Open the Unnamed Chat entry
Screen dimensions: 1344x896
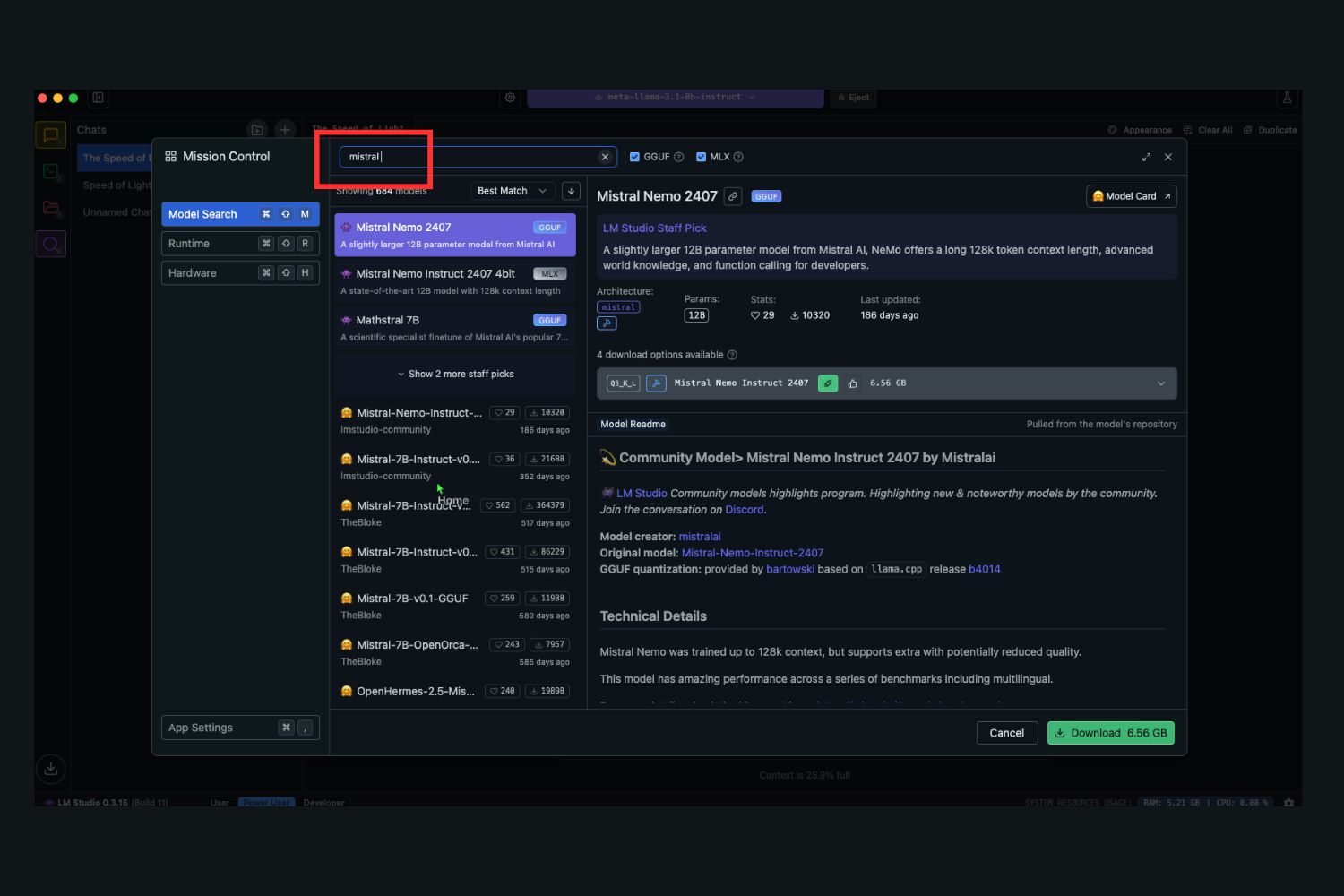[116, 212]
